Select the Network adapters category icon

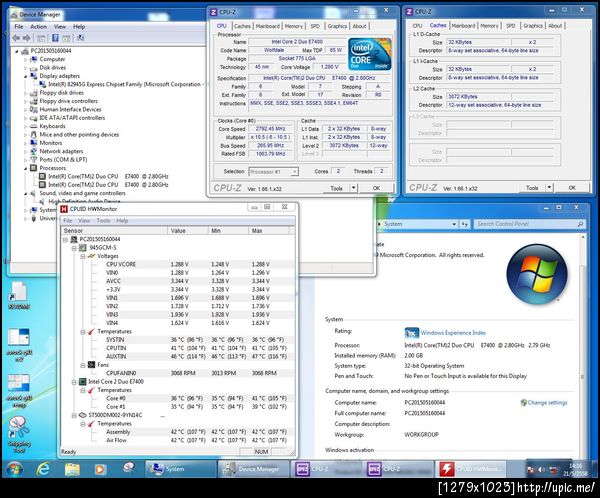pyautogui.click(x=34, y=151)
